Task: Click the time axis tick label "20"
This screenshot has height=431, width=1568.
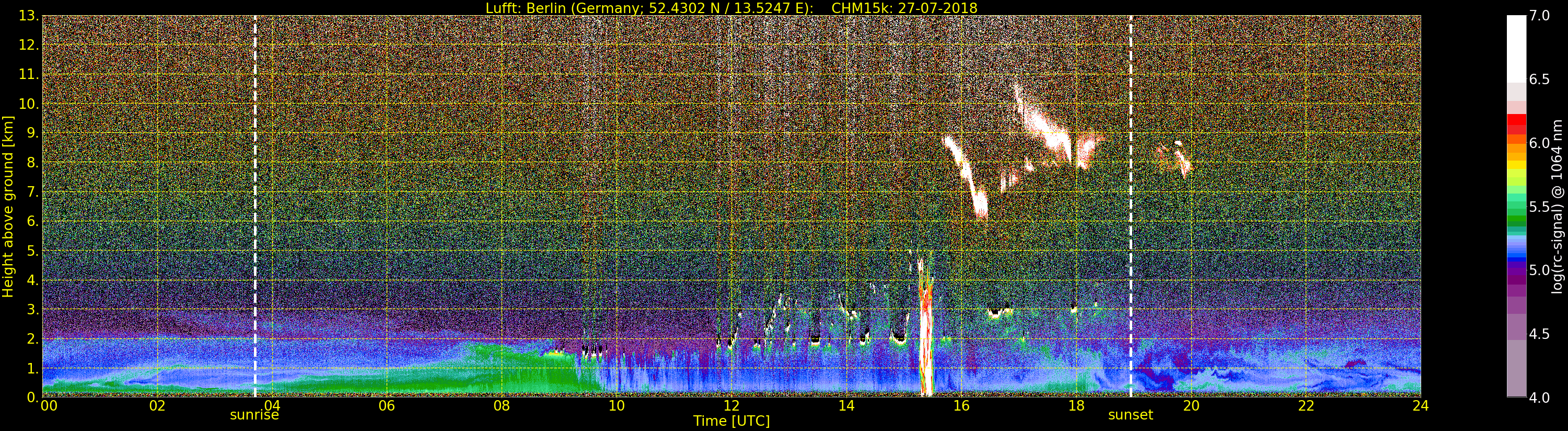Action: coord(1191,406)
